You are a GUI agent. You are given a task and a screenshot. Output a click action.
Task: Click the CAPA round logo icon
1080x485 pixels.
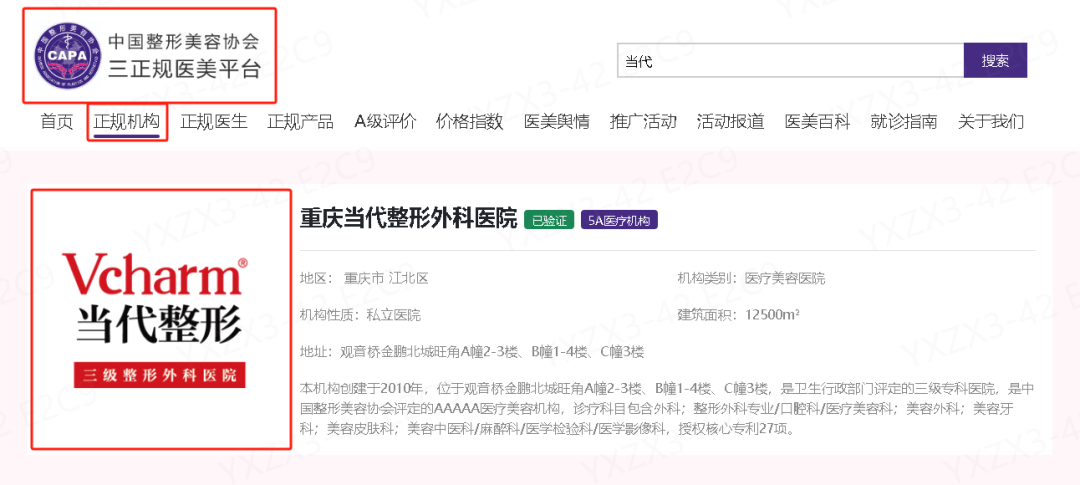[x=68, y=55]
